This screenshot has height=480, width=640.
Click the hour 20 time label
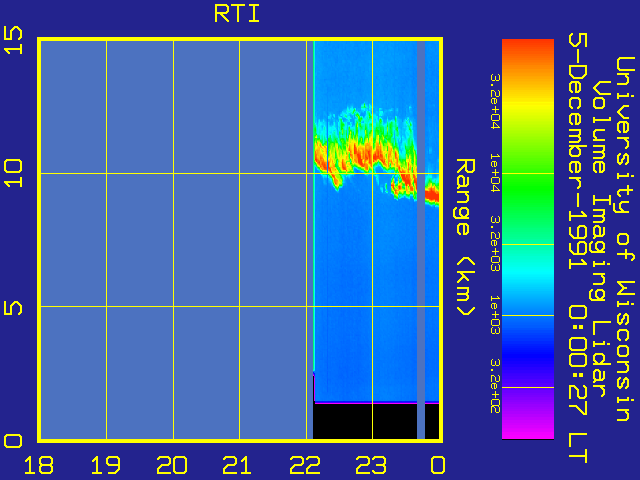coord(172,465)
